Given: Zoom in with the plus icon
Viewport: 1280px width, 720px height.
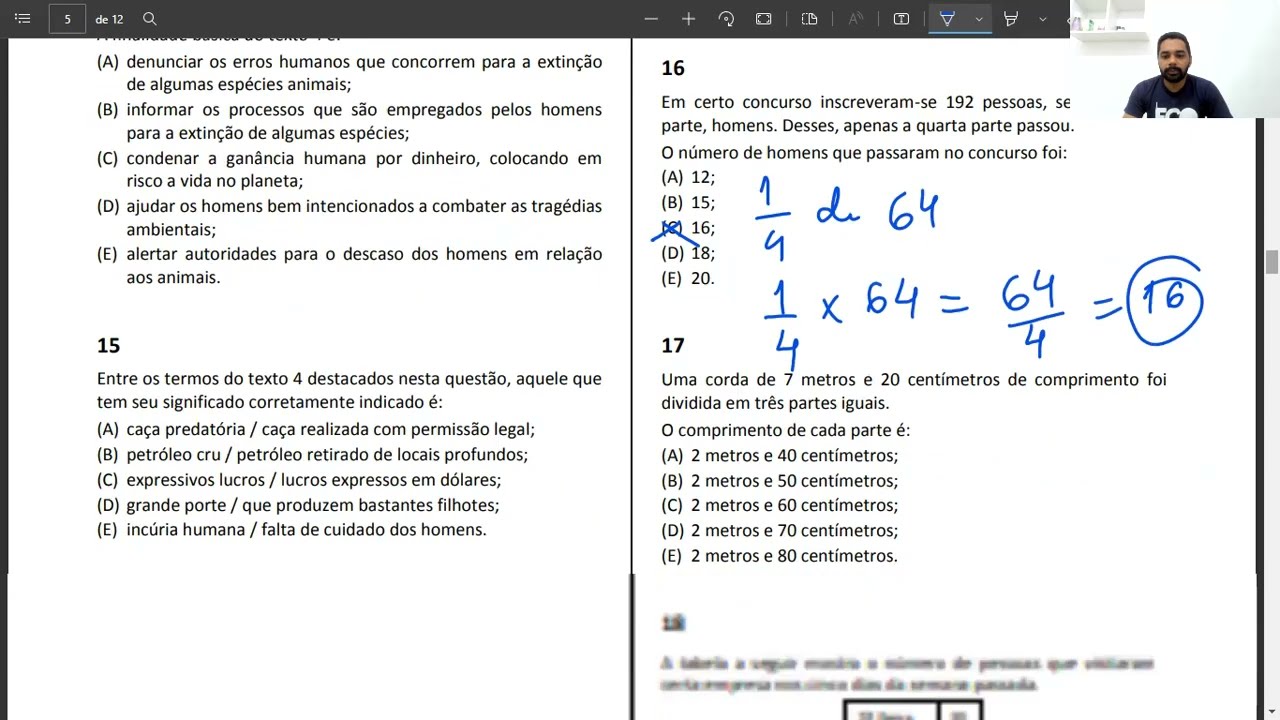Looking at the screenshot, I should point(688,19).
